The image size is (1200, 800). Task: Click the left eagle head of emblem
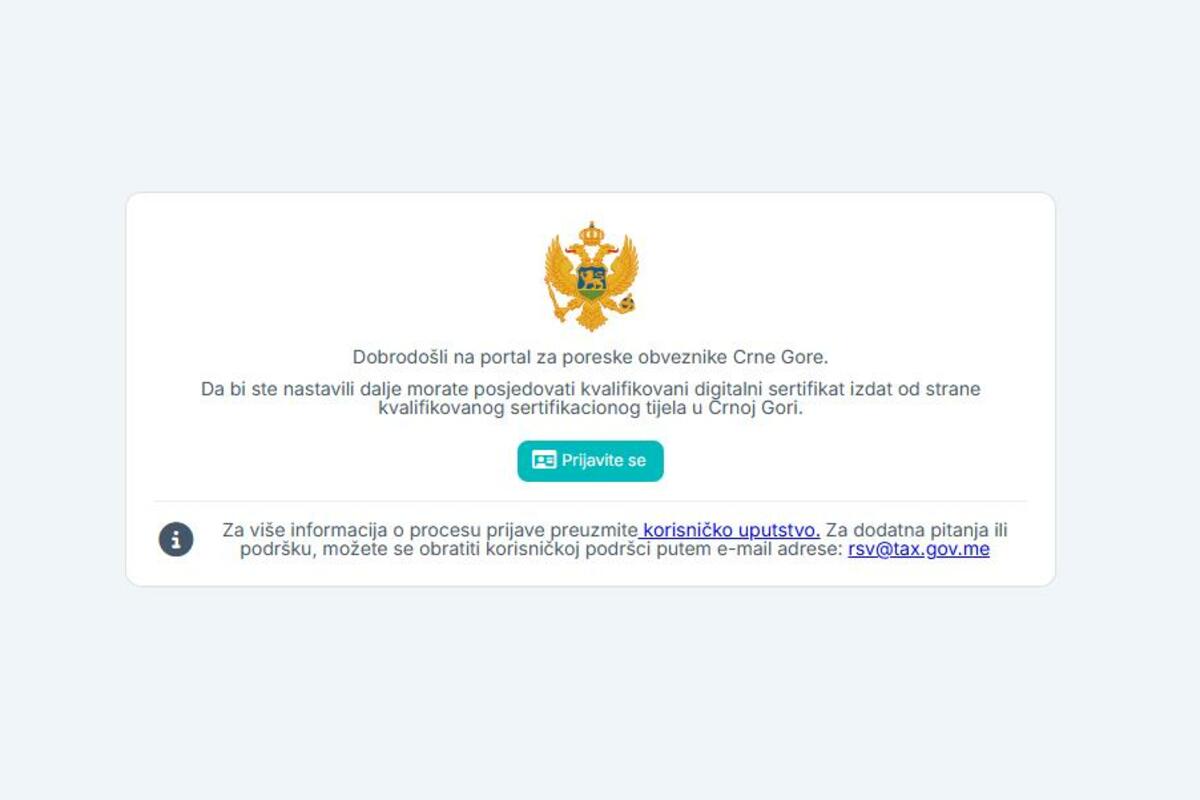click(574, 249)
